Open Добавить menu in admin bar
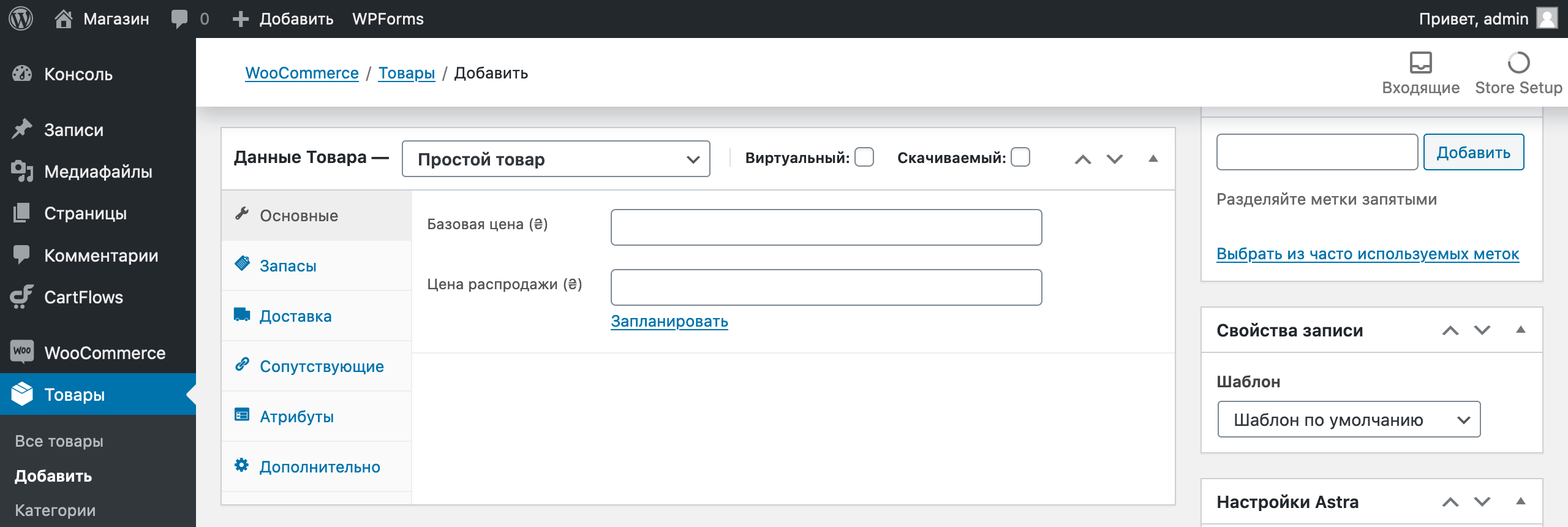 [283, 19]
